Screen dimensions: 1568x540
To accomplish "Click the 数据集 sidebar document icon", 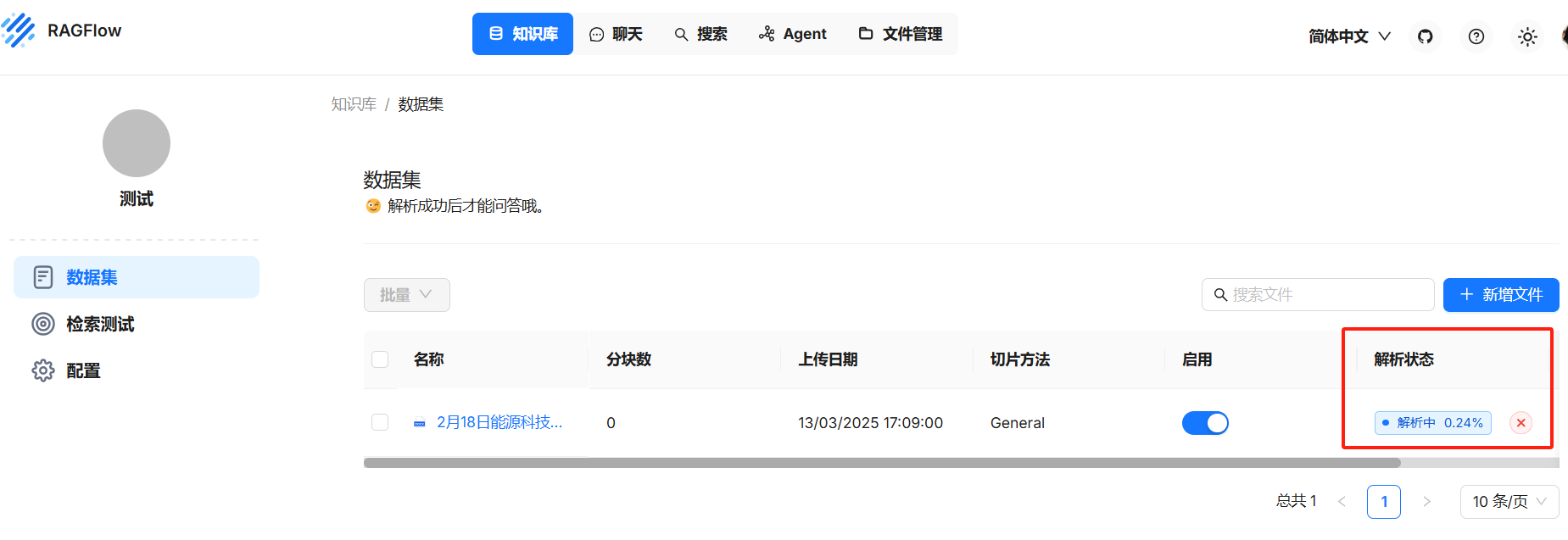I will pos(43,277).
